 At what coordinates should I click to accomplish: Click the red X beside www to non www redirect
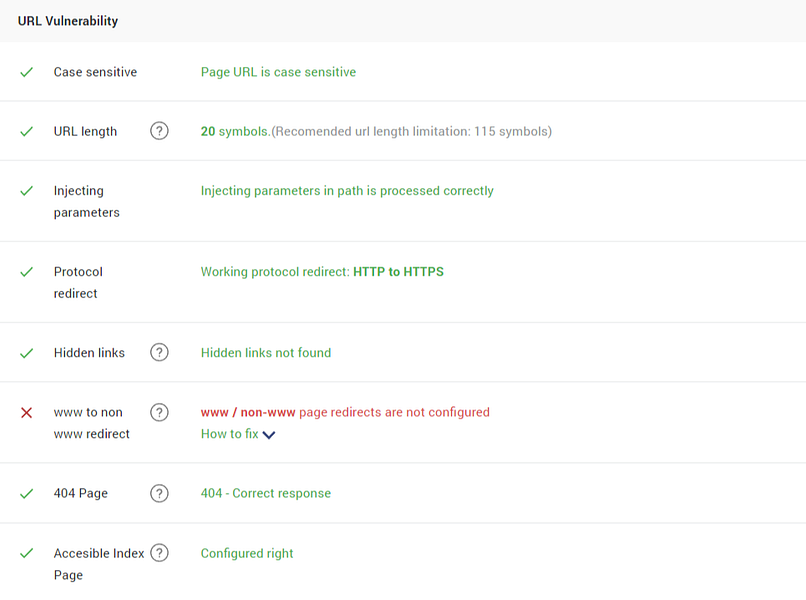[x=27, y=411]
